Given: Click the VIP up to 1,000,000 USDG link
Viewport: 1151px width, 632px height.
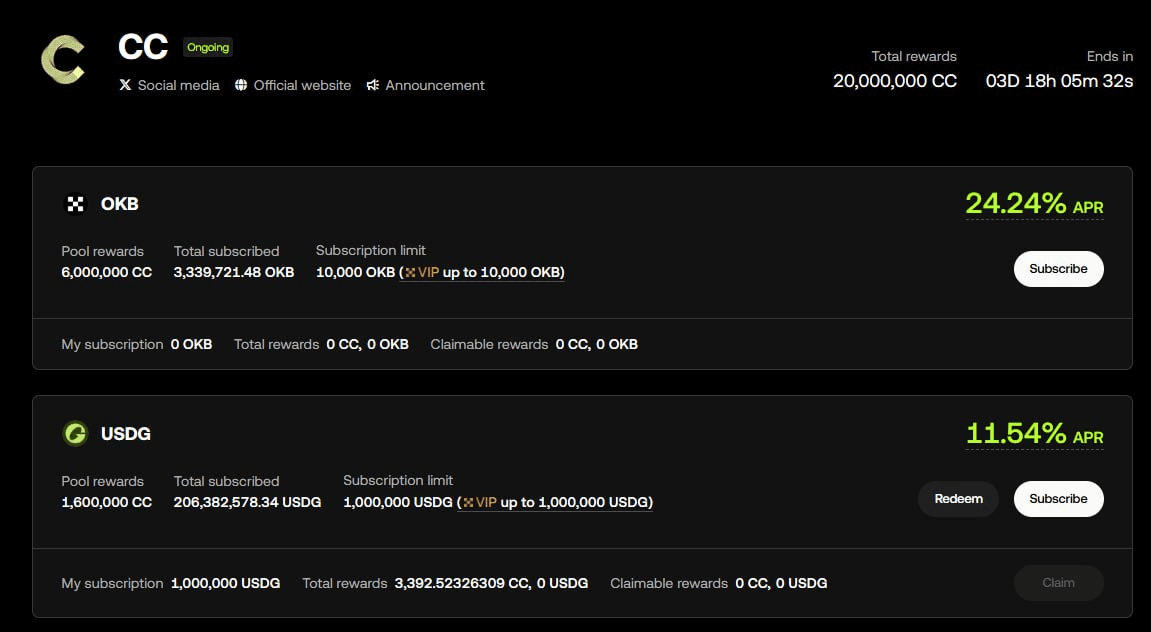Looking at the screenshot, I should [x=555, y=502].
